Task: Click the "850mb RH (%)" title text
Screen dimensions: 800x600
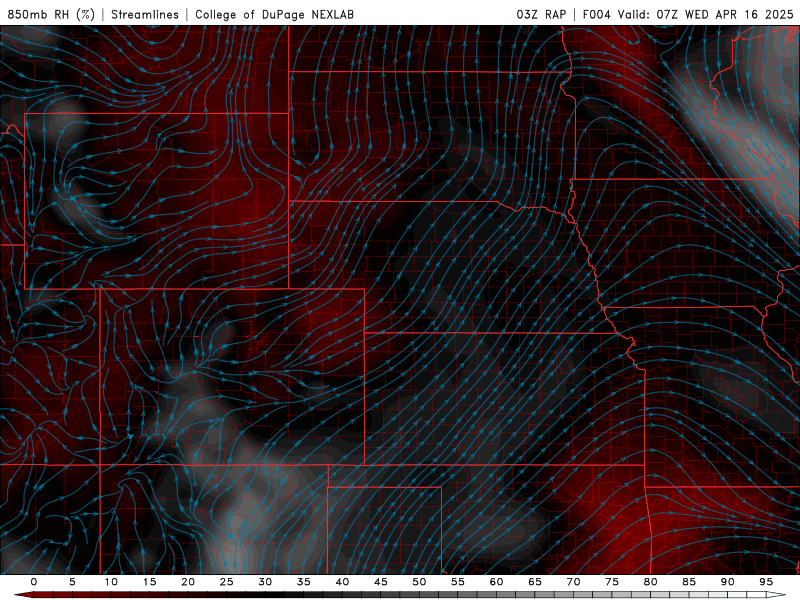Action: (51, 14)
